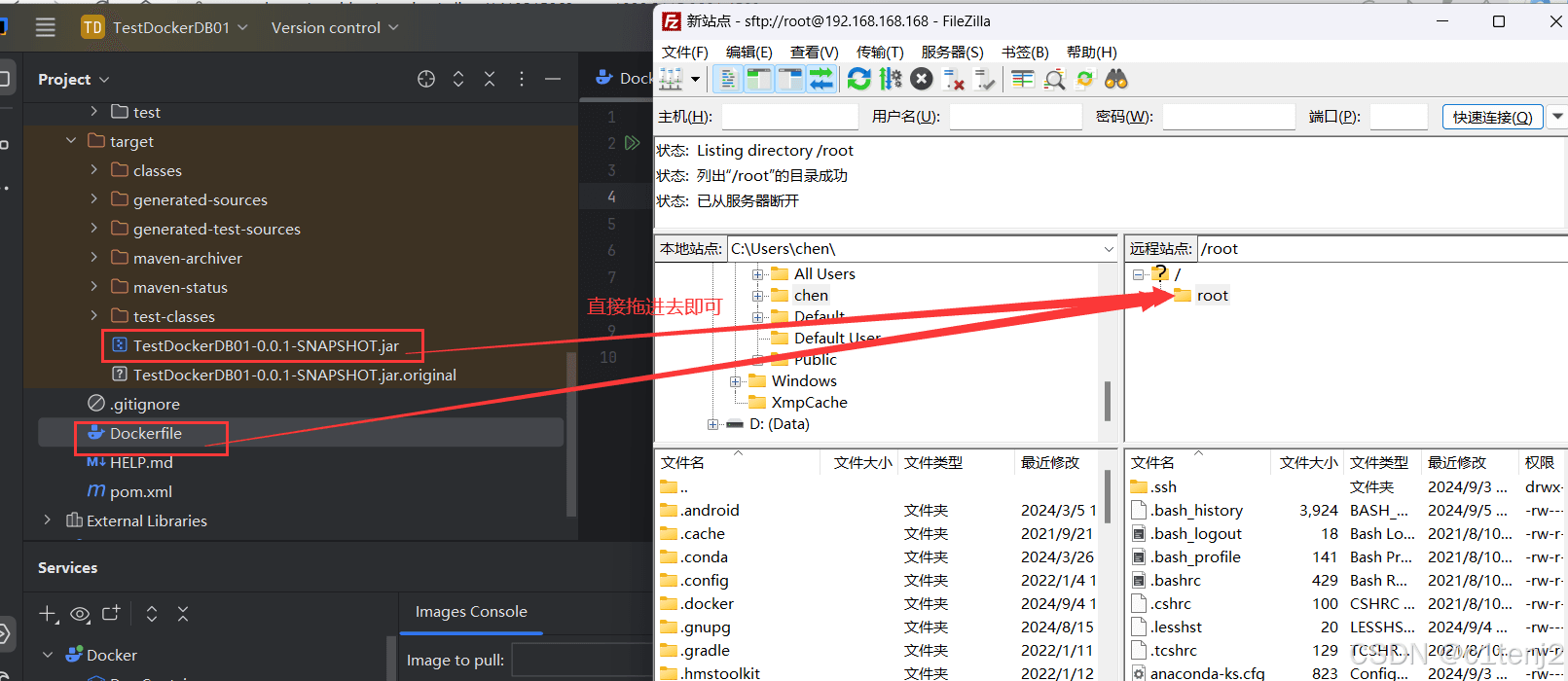Image resolution: width=1568 pixels, height=681 pixels.
Task: Expand the All Users folder node
Action: click(x=757, y=274)
